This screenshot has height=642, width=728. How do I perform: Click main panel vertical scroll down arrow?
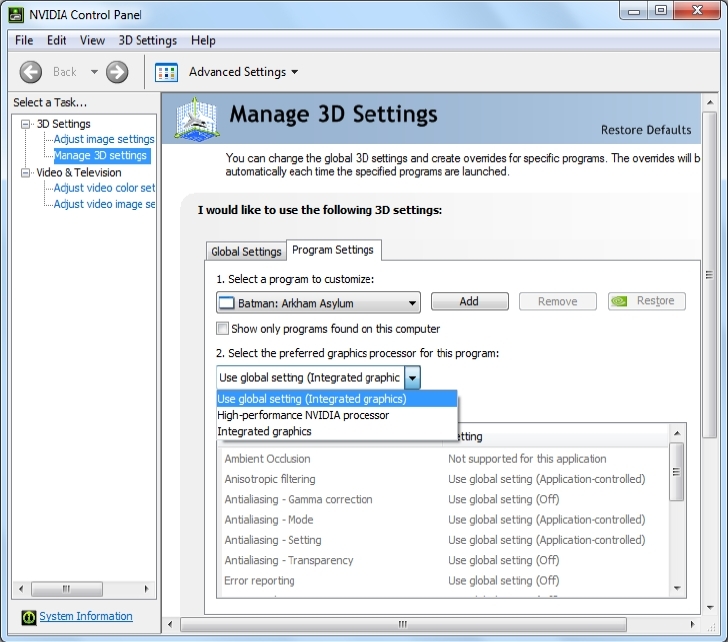pos(710,607)
